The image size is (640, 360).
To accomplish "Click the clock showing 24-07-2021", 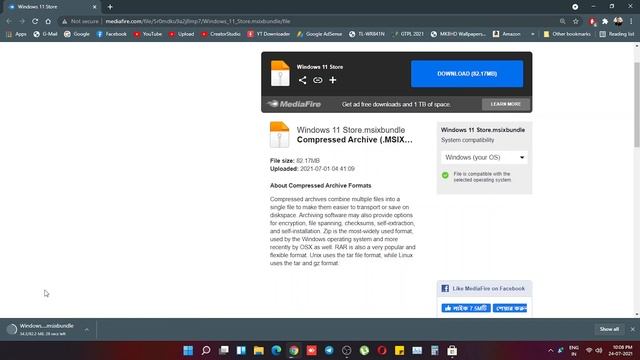I will [621, 350].
